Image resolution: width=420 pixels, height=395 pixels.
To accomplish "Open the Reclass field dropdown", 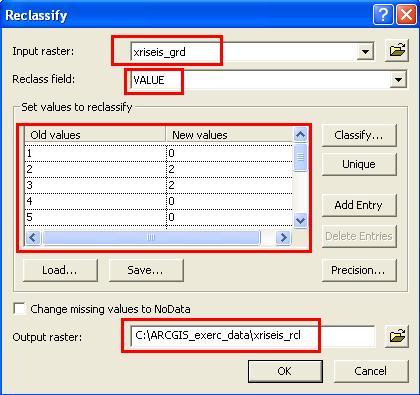I will click(398, 80).
